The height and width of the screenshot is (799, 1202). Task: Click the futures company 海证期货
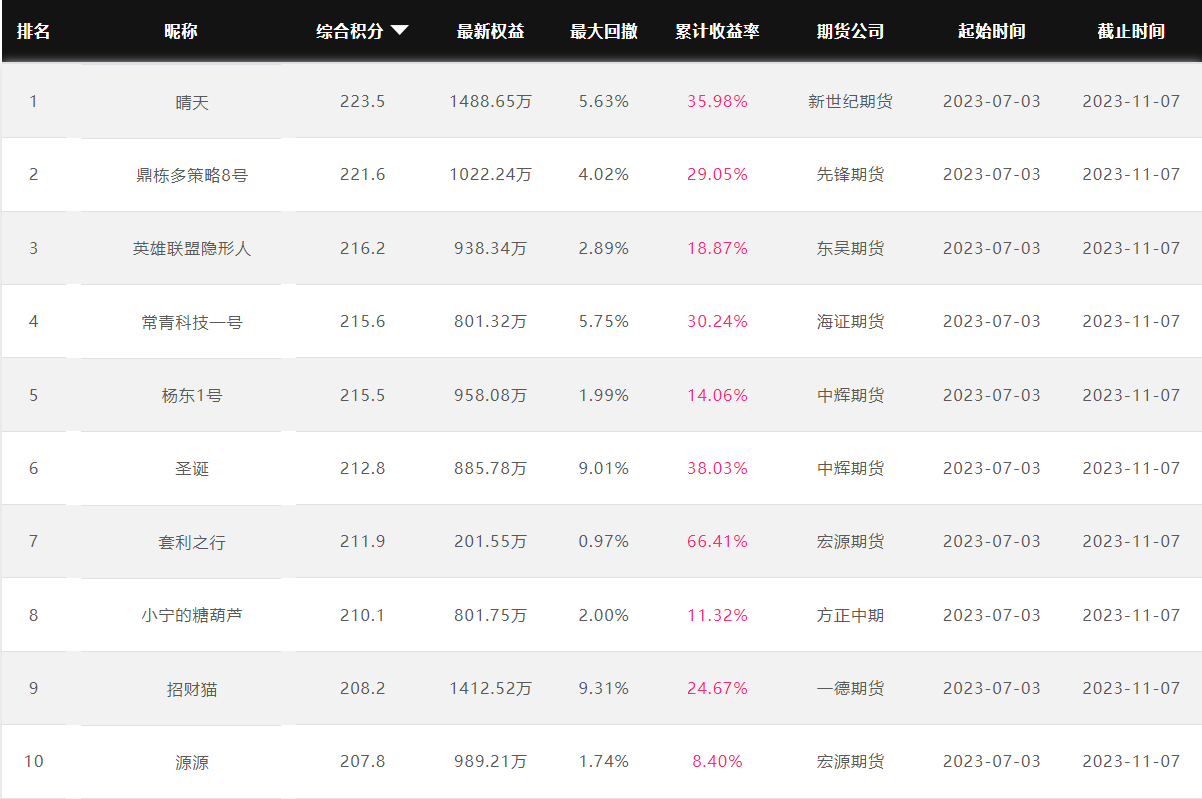pos(851,321)
